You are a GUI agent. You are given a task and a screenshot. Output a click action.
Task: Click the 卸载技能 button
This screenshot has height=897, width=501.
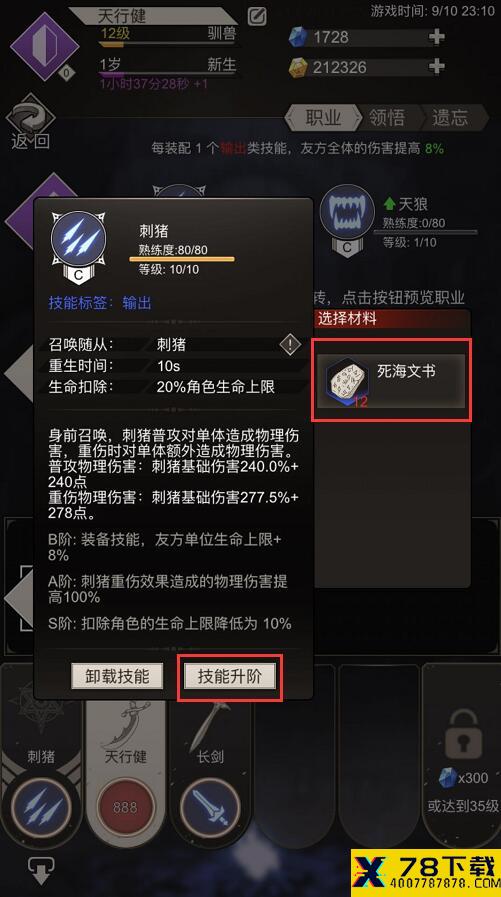click(x=117, y=676)
